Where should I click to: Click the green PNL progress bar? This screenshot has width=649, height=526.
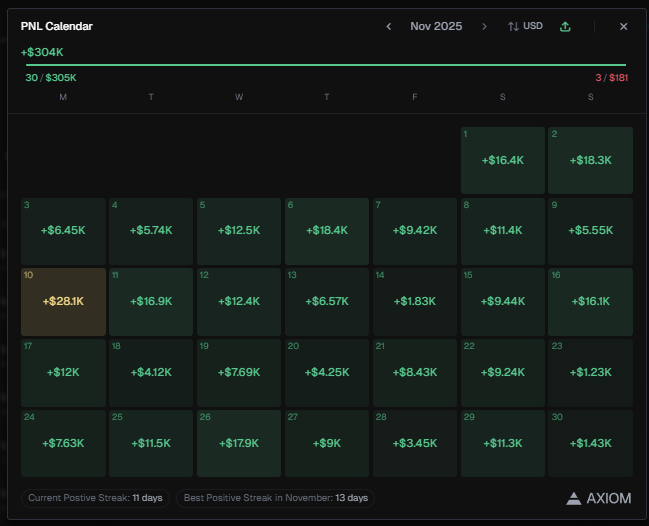326,65
